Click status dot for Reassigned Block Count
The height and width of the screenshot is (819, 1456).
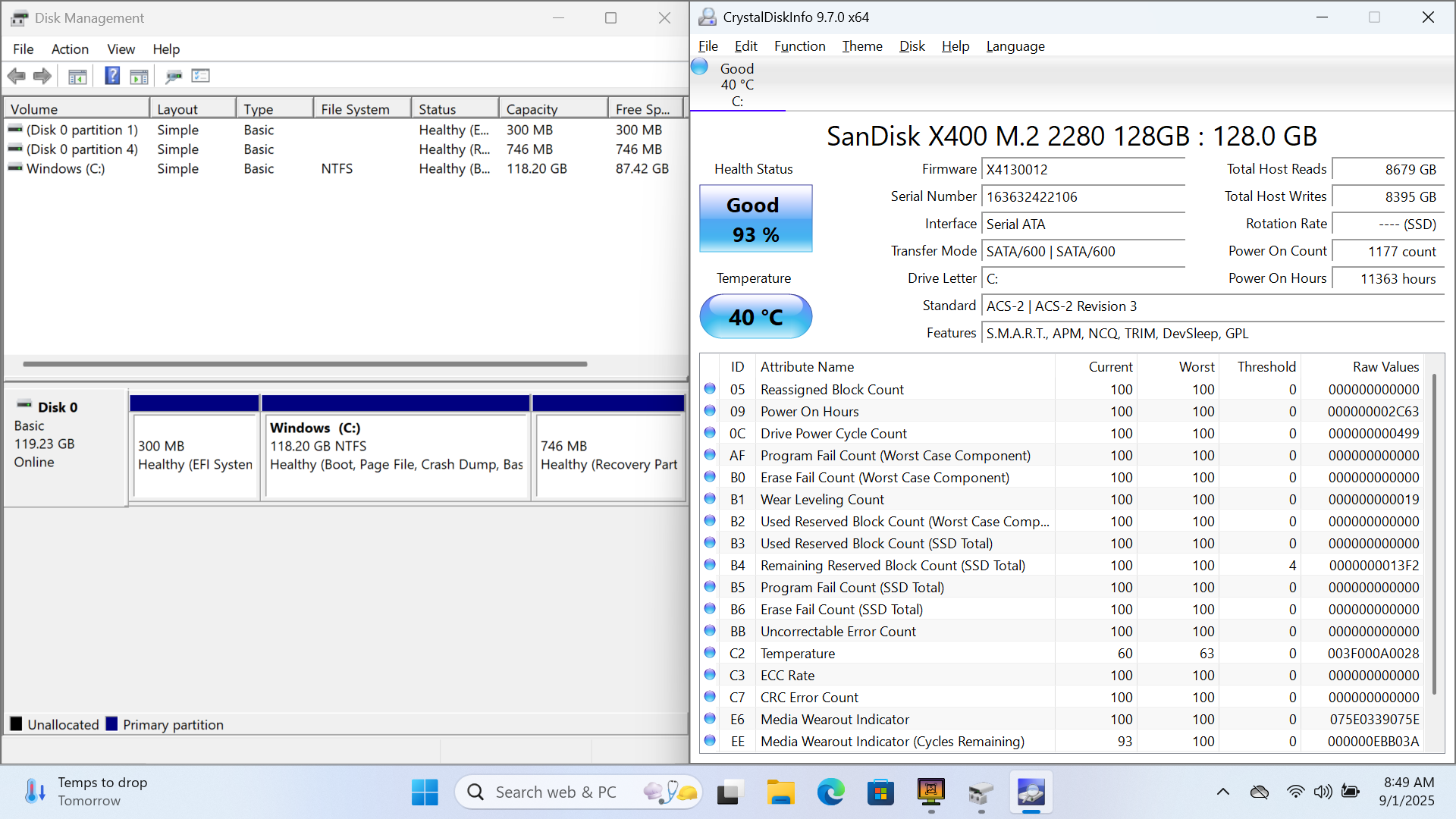point(710,389)
